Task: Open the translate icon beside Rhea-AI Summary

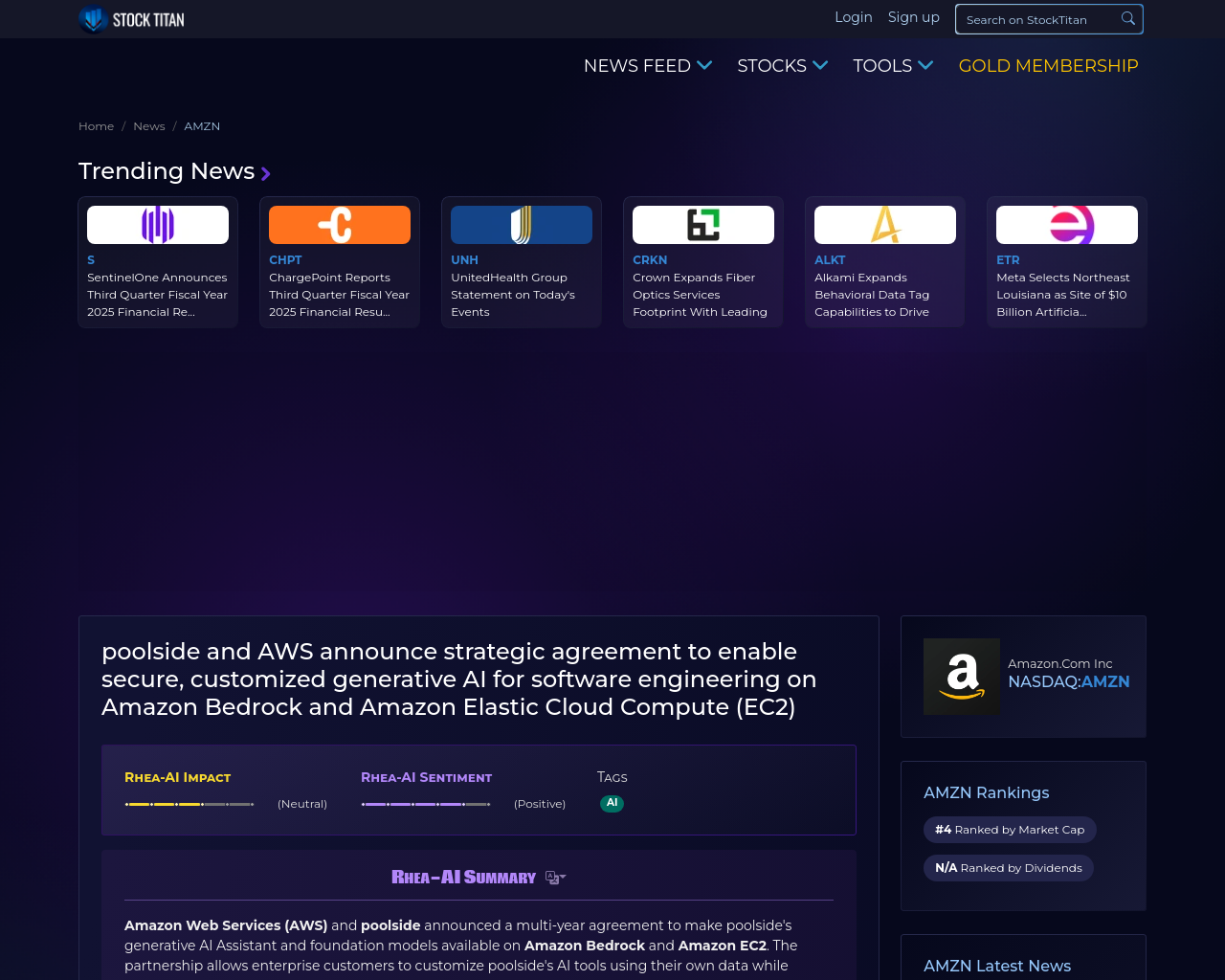Action: [x=555, y=878]
